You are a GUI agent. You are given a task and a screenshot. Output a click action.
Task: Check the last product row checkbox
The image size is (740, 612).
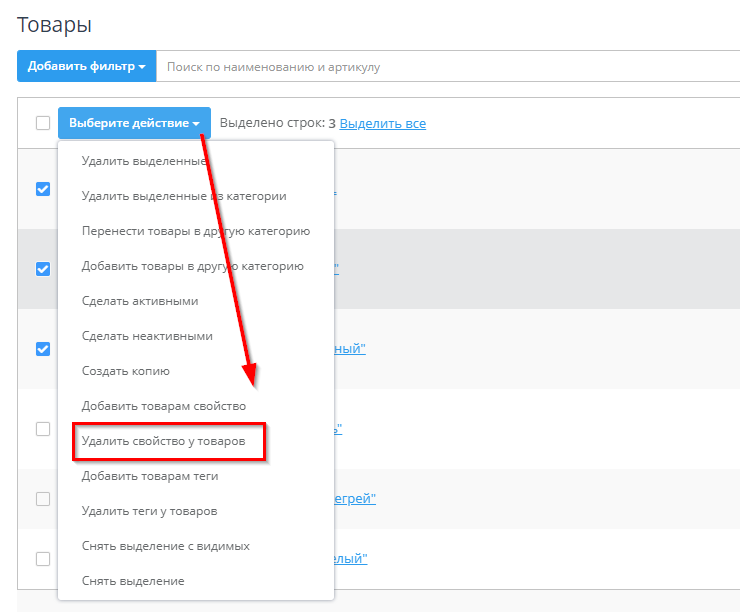(x=43, y=558)
